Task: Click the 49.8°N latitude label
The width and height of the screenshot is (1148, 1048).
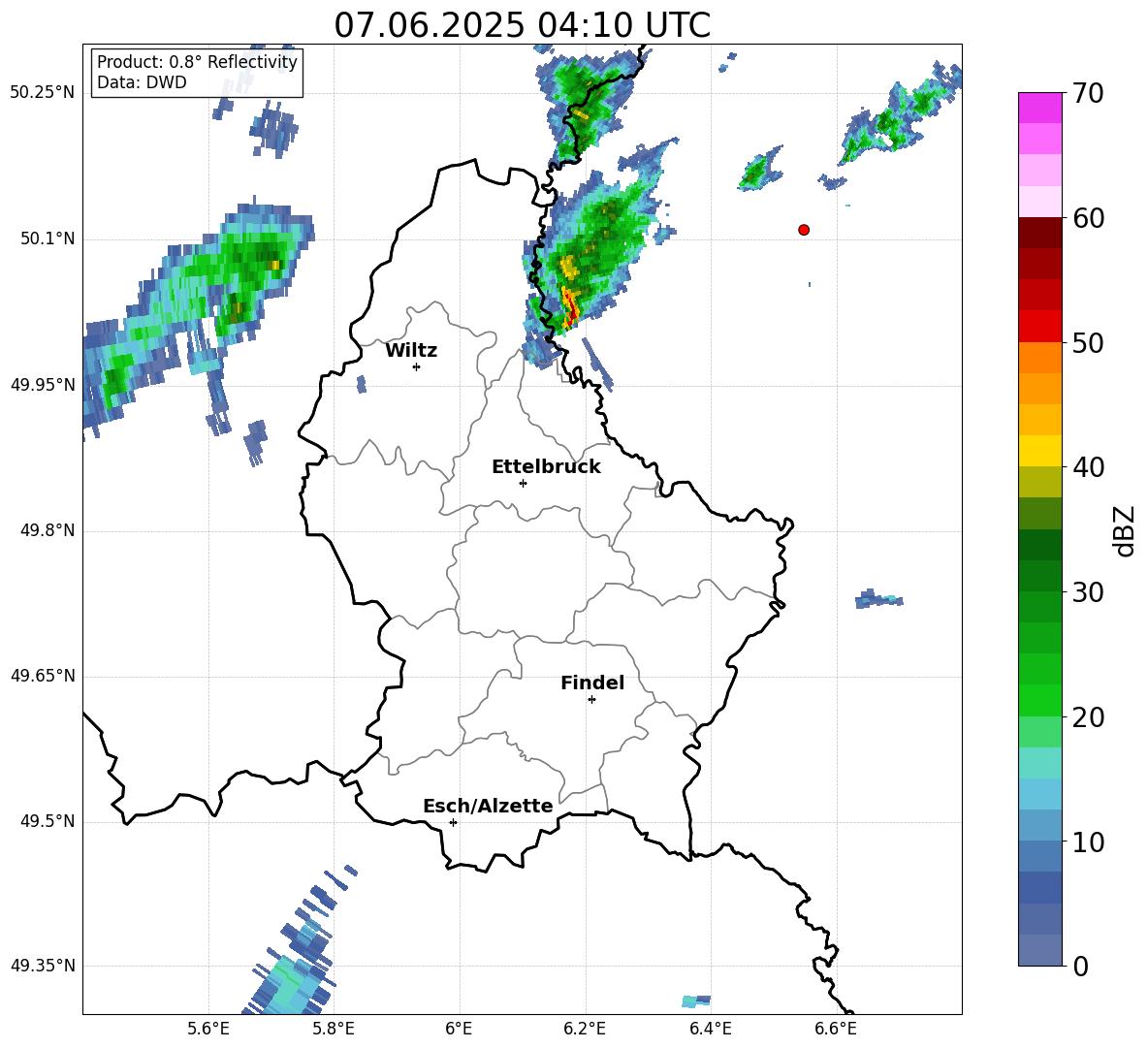Action: (x=48, y=530)
